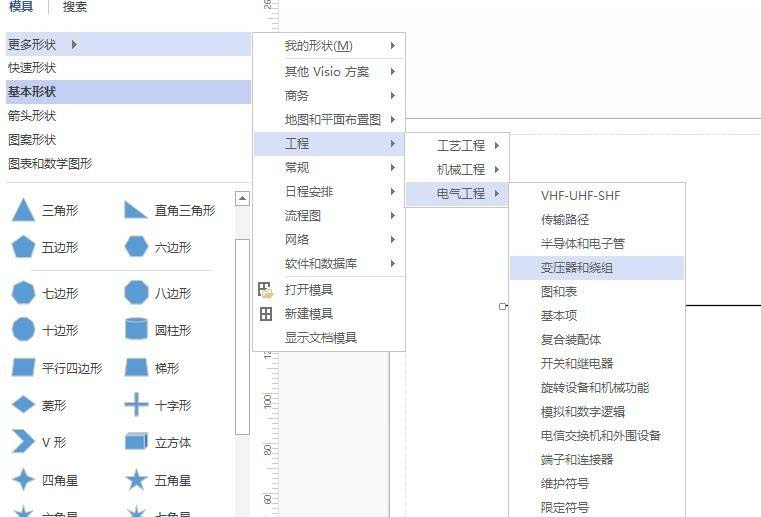This screenshot has width=761, height=517.
Task: Open the 基本形状 stencil
Action: pyautogui.click(x=128, y=92)
